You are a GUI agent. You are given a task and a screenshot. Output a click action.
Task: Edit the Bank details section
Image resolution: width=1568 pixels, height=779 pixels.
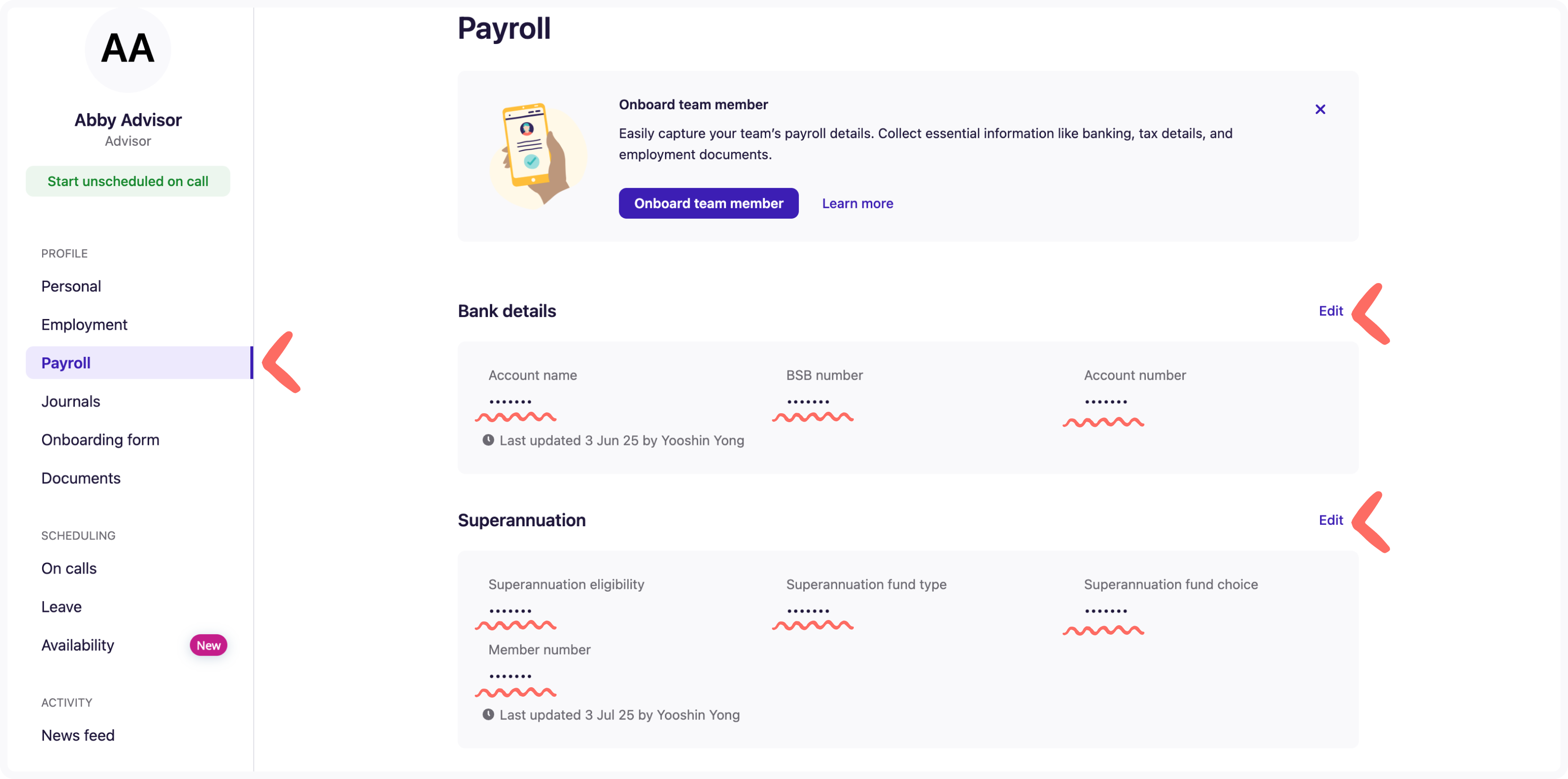pyautogui.click(x=1330, y=311)
